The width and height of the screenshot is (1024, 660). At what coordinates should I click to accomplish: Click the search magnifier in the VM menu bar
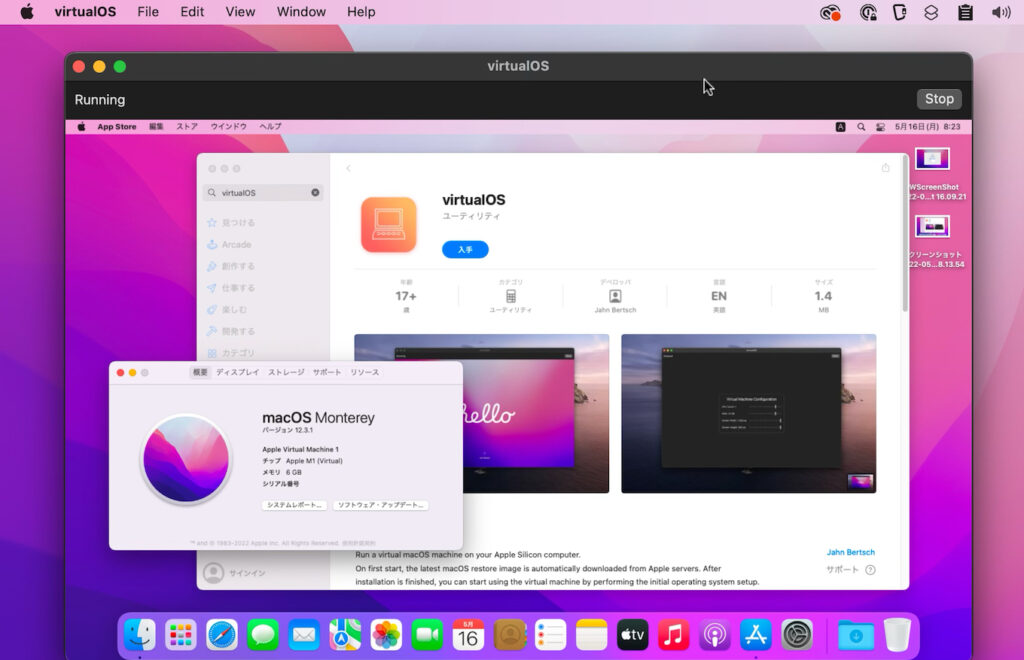(x=860, y=127)
